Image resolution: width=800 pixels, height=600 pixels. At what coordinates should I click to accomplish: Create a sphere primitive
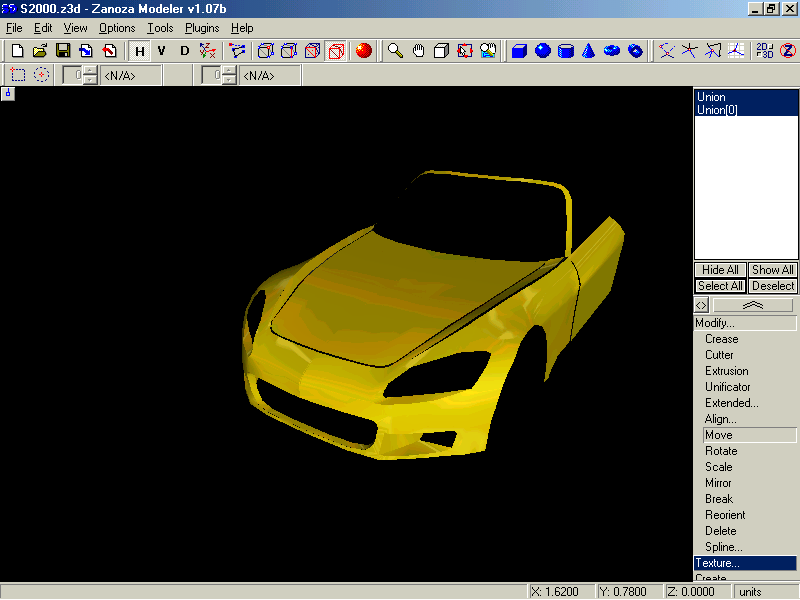click(542, 51)
